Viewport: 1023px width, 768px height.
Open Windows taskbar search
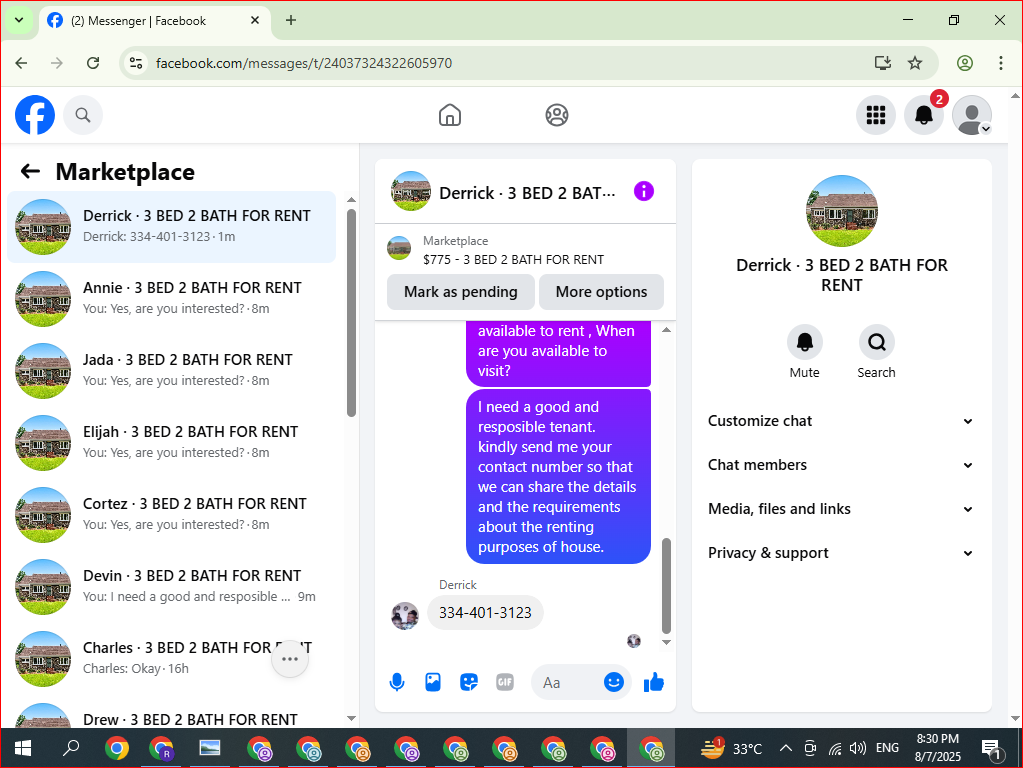click(70, 748)
